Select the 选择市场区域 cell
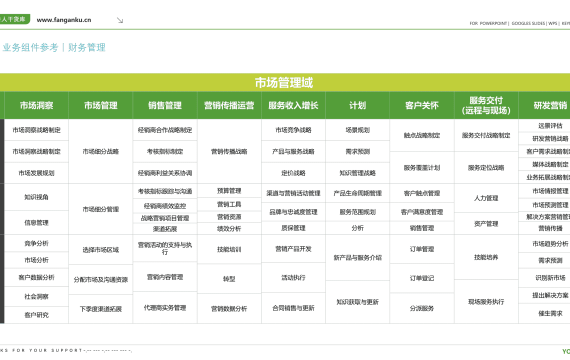The width and height of the screenshot is (570, 360). (101, 250)
